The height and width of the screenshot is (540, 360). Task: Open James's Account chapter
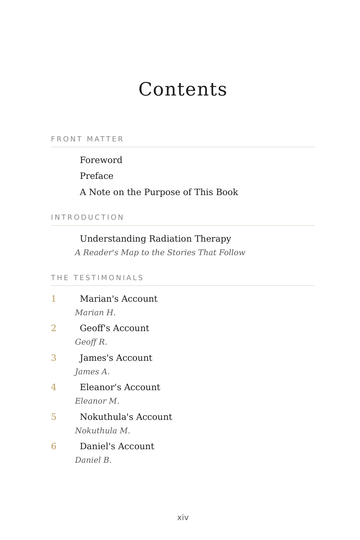click(x=116, y=358)
